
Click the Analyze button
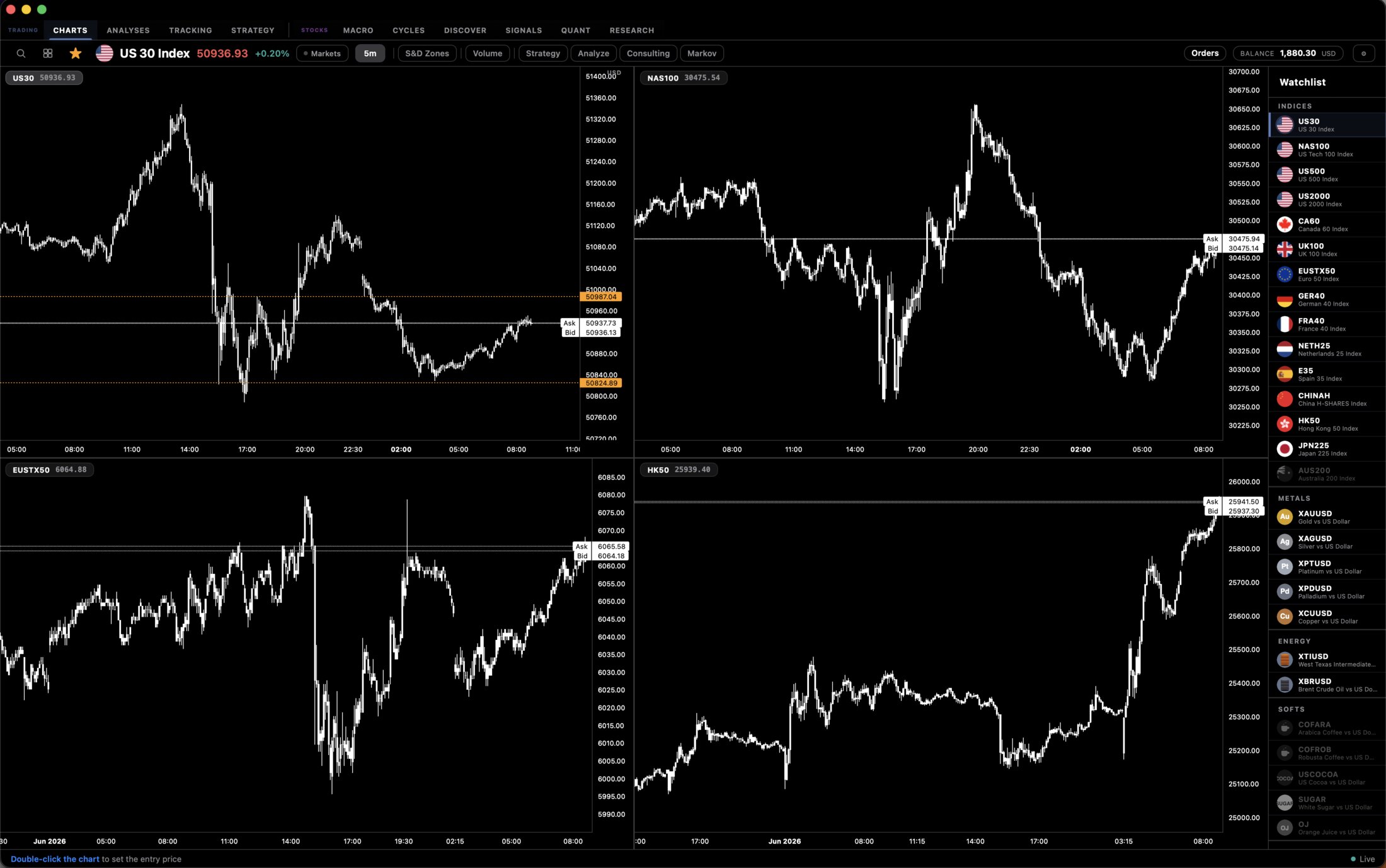[x=593, y=54]
